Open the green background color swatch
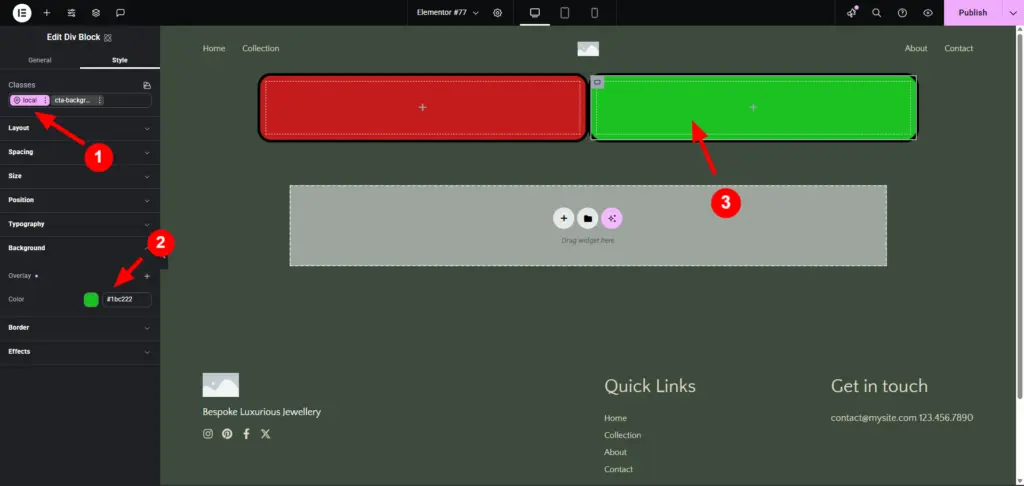Viewport: 1024px width, 486px height. [x=91, y=300]
